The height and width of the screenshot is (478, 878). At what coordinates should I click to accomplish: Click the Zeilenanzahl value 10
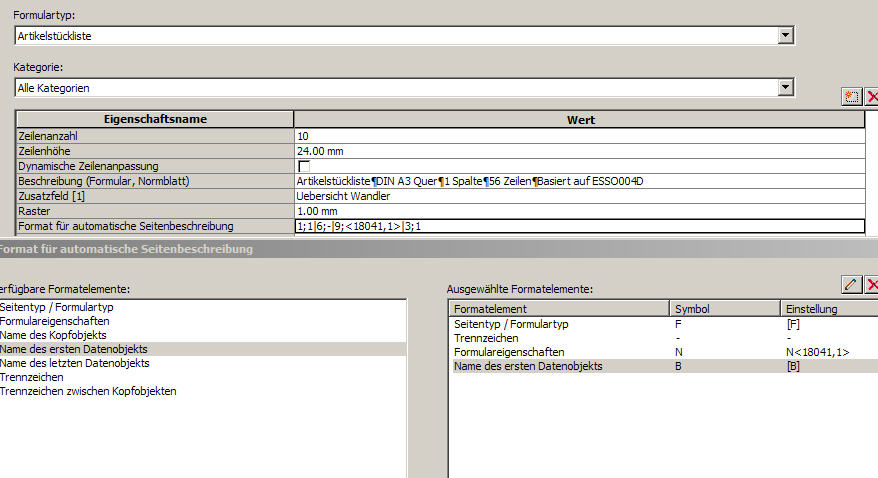coord(580,136)
